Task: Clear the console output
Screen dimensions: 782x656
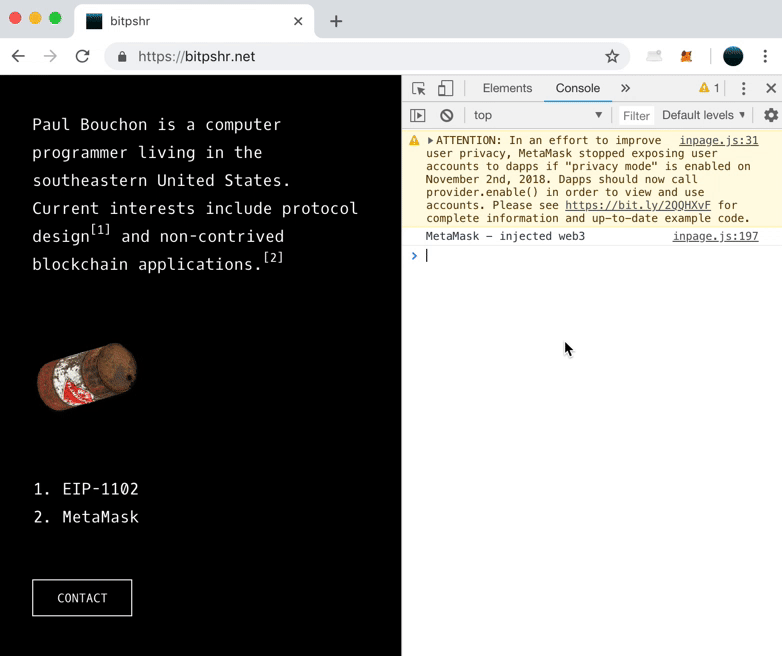Action: (x=446, y=116)
